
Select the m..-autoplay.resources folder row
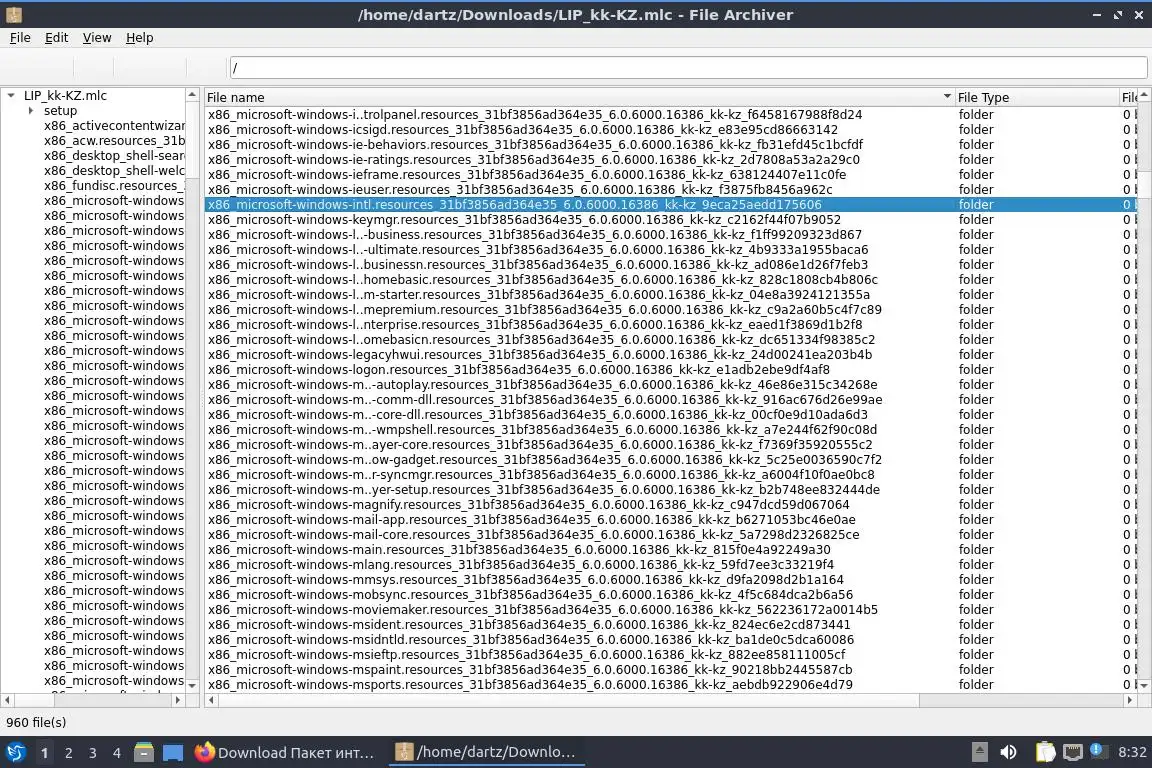pyautogui.click(x=671, y=384)
